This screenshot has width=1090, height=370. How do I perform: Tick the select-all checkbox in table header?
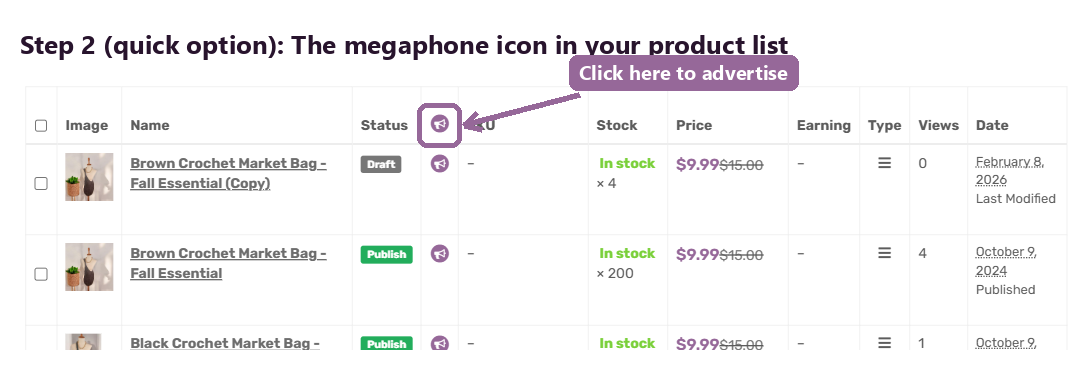(x=41, y=126)
